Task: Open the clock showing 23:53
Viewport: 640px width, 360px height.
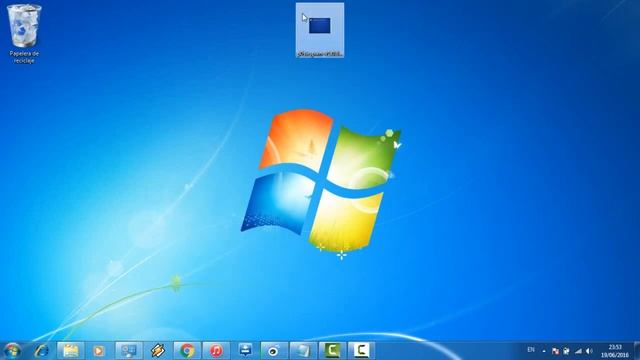Action: tap(615, 351)
